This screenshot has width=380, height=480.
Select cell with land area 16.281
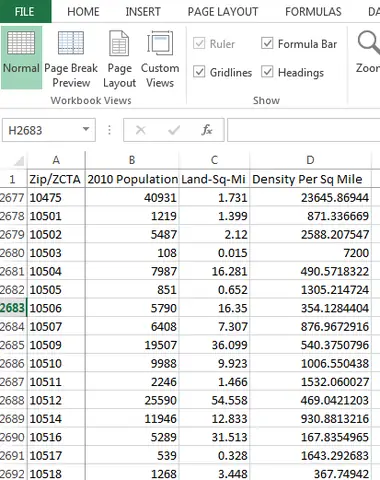pyautogui.click(x=214, y=271)
